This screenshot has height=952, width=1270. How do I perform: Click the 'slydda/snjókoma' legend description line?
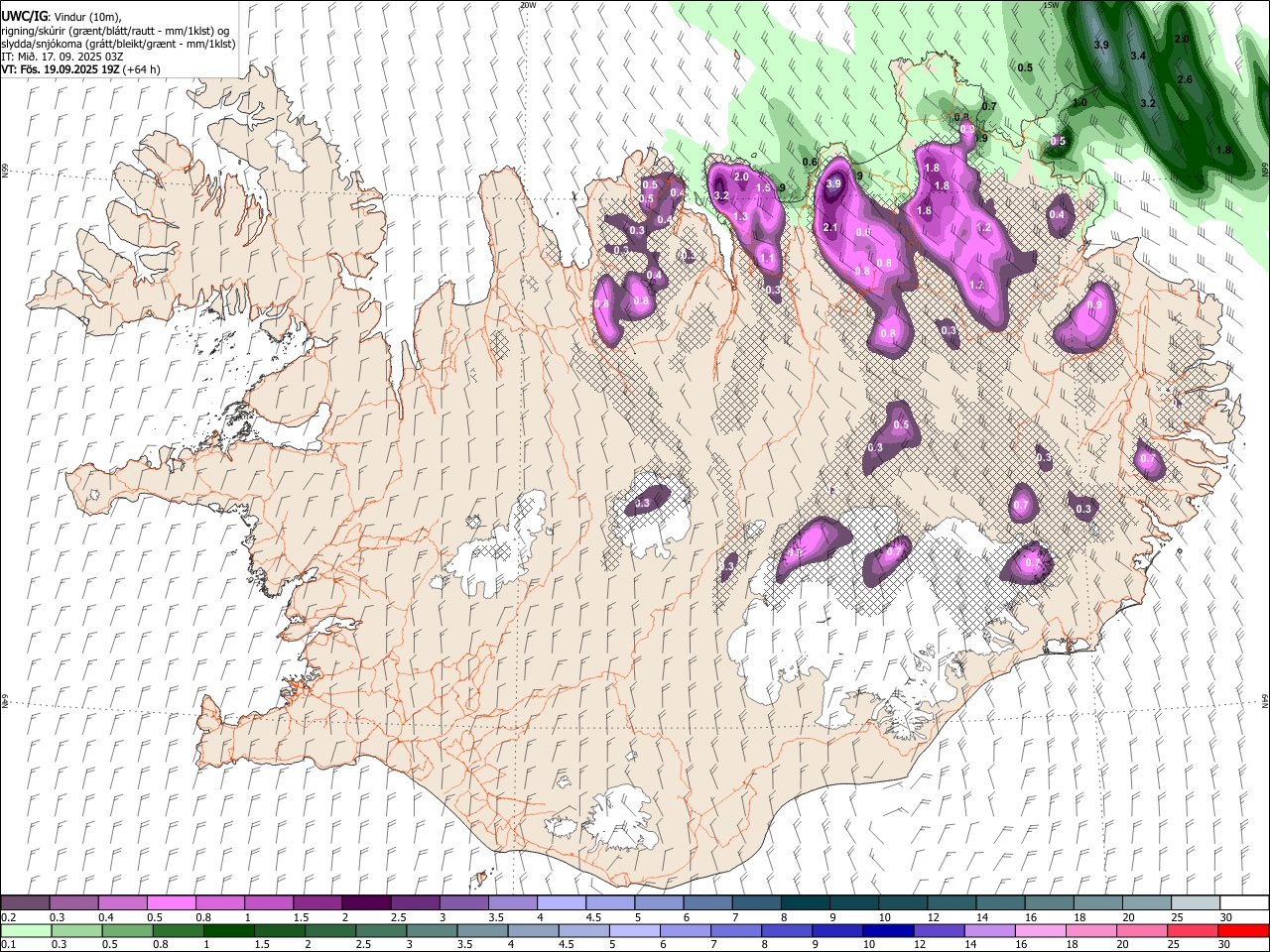(118, 44)
